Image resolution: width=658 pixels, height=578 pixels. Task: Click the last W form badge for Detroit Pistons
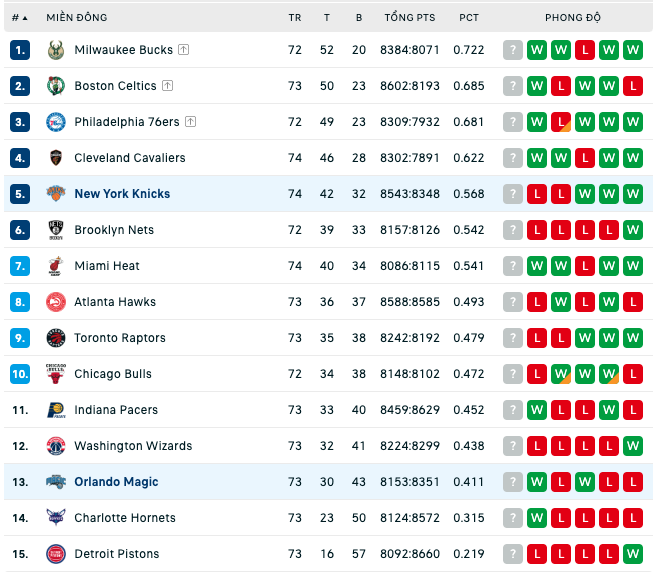click(x=633, y=554)
